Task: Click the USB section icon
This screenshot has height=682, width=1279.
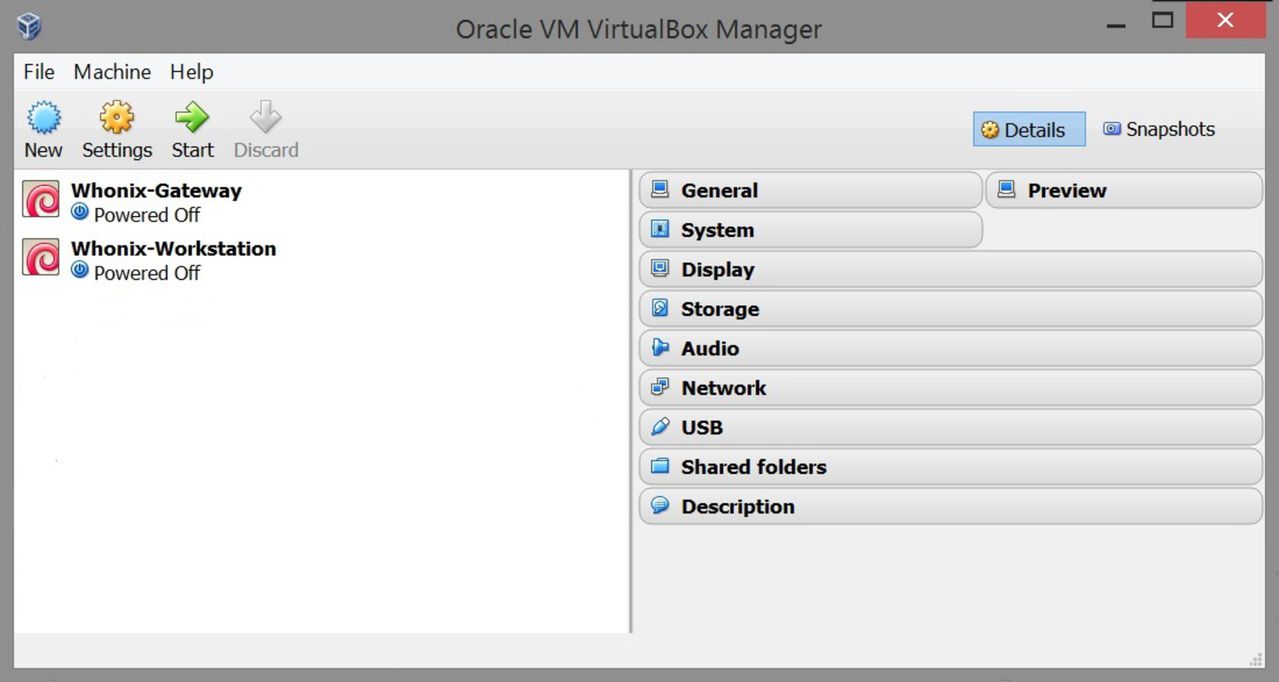Action: [x=660, y=427]
